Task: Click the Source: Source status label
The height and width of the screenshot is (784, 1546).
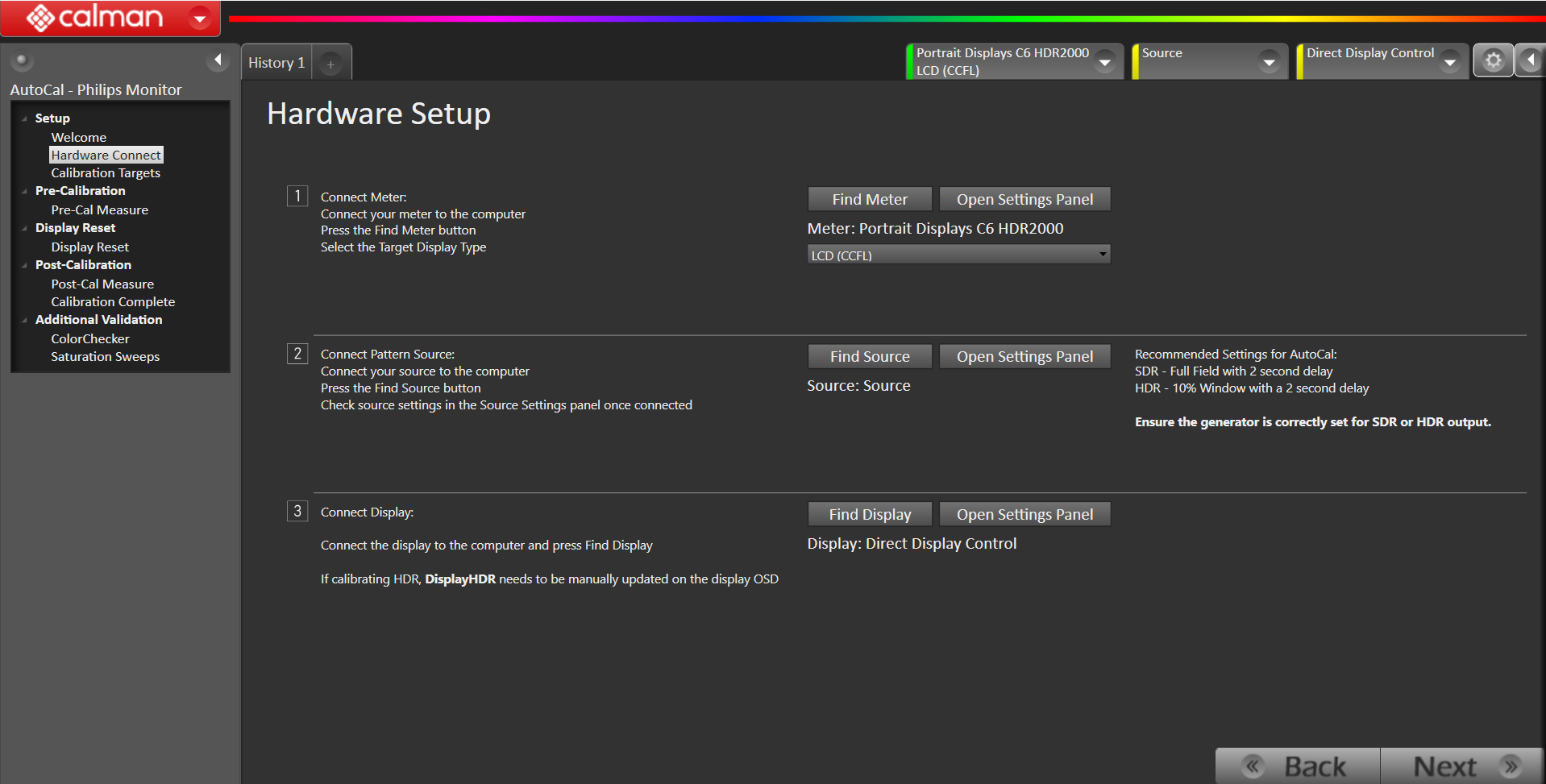Action: coord(858,386)
